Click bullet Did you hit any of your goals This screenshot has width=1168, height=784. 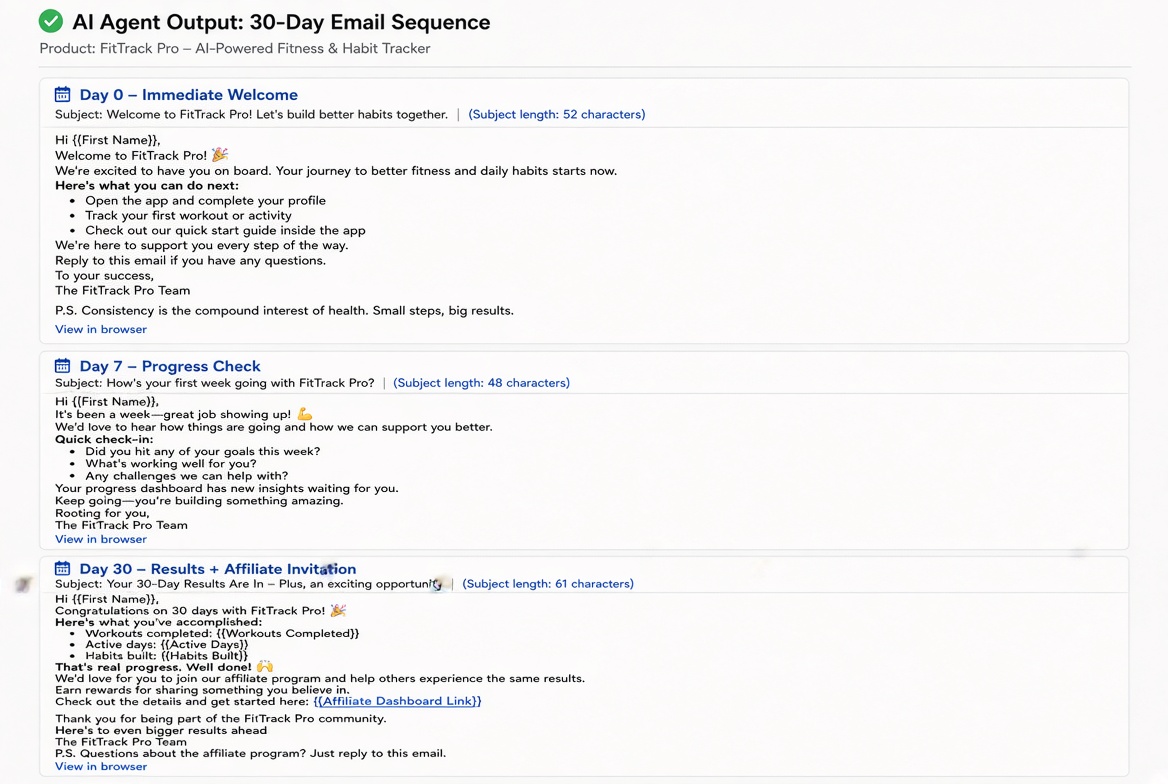pos(202,451)
